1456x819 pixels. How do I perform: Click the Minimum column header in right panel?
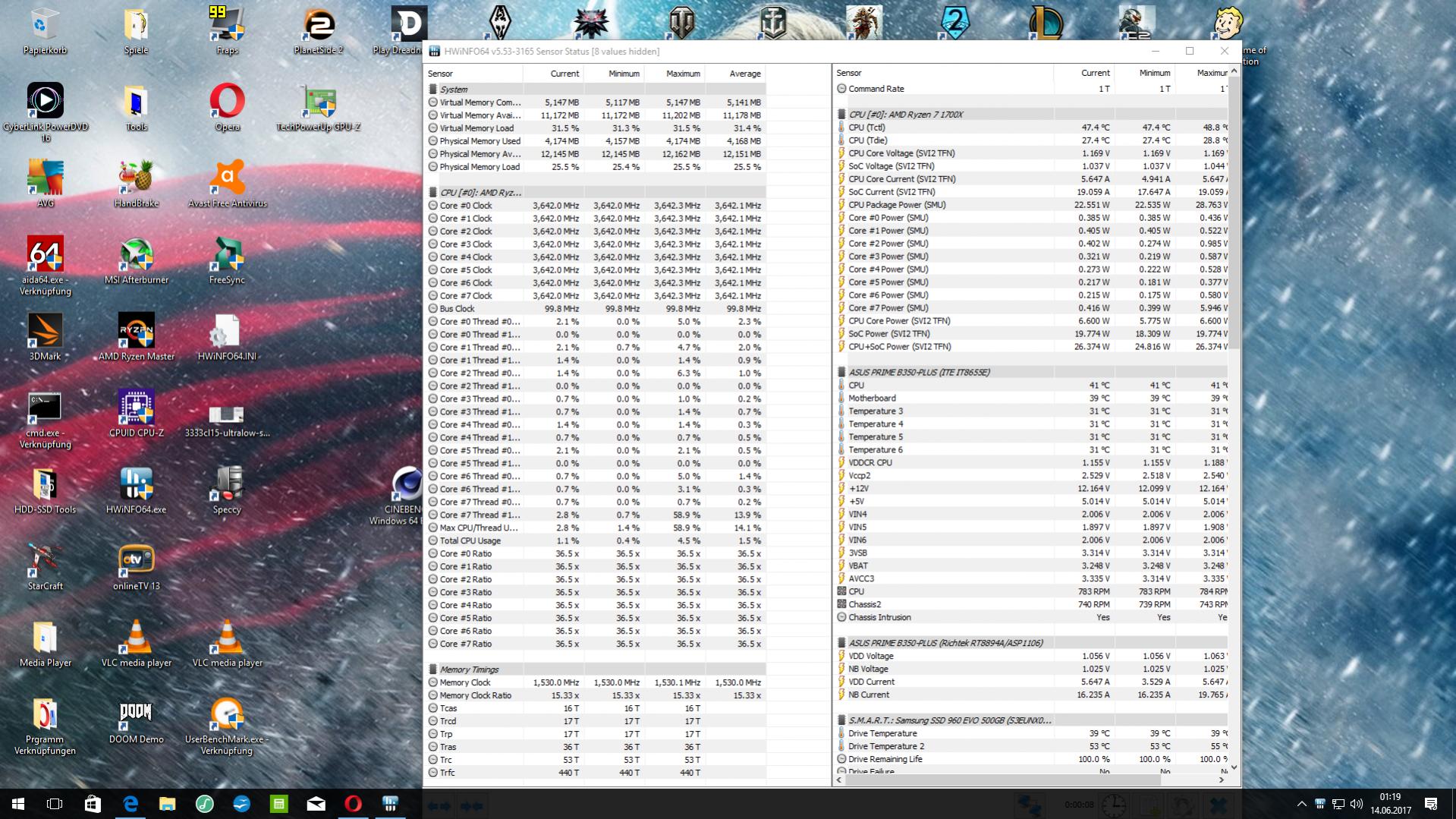point(1144,73)
